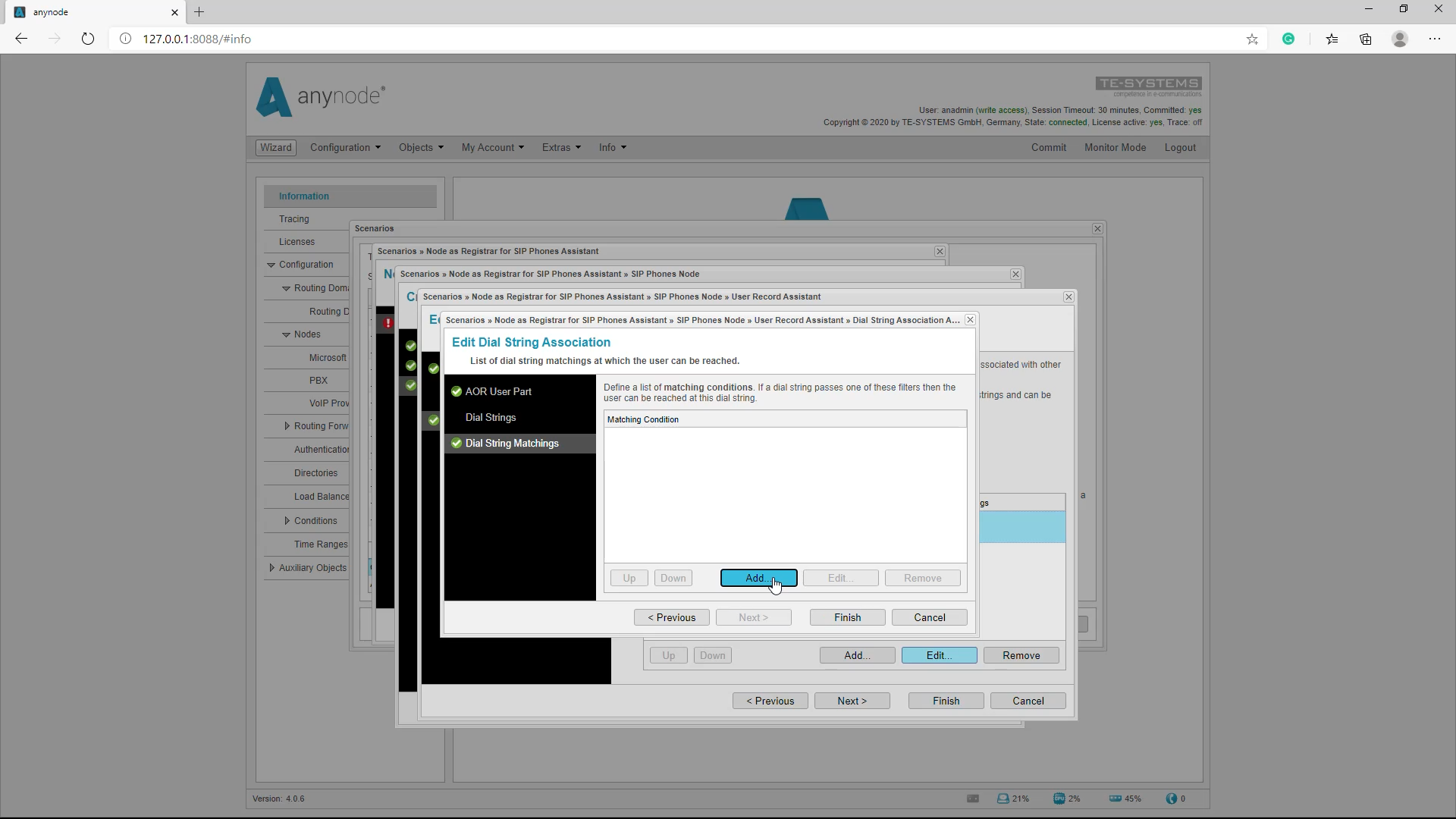Click the CPU usage icon in status bar
Screen dimensions: 1456x819
pos(1059,799)
